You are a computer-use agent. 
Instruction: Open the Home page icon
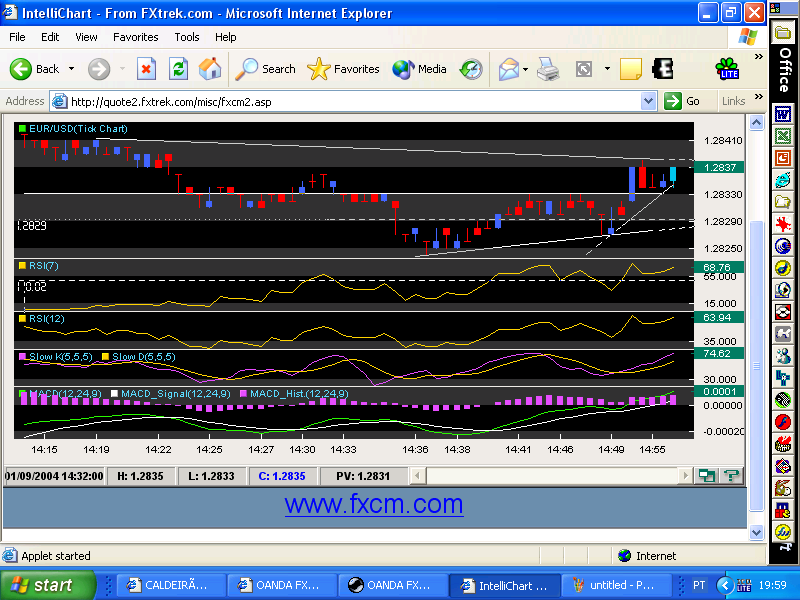pos(210,69)
